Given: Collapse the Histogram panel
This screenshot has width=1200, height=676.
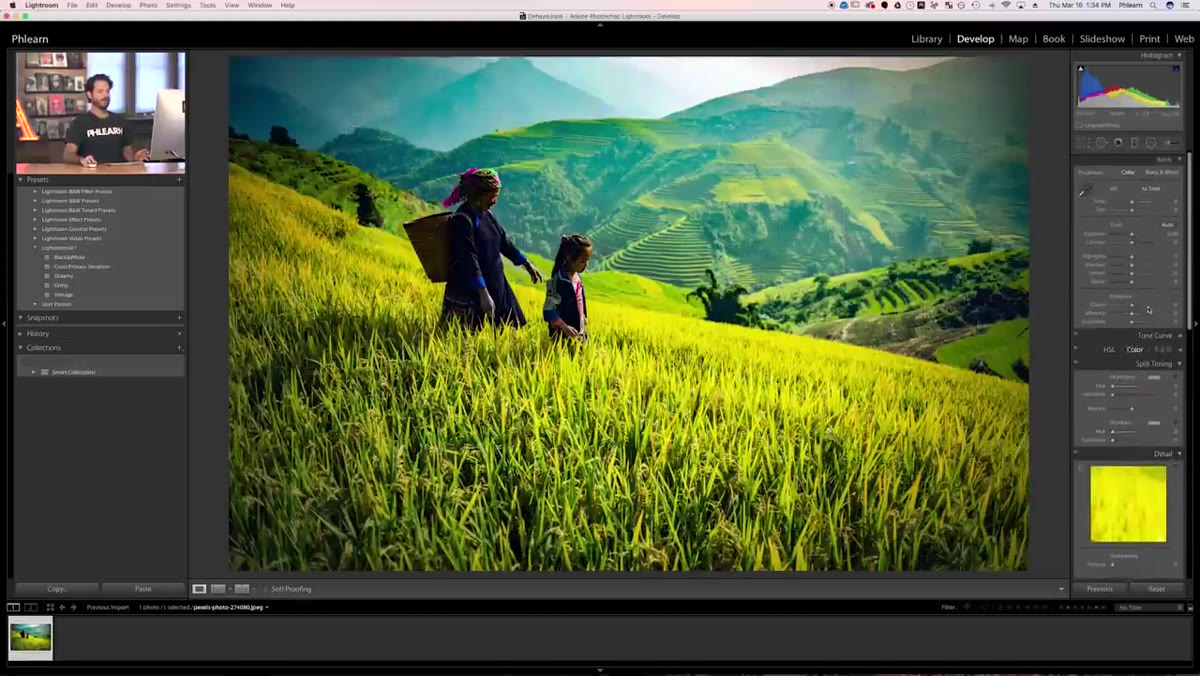Looking at the screenshot, I should [1179, 55].
